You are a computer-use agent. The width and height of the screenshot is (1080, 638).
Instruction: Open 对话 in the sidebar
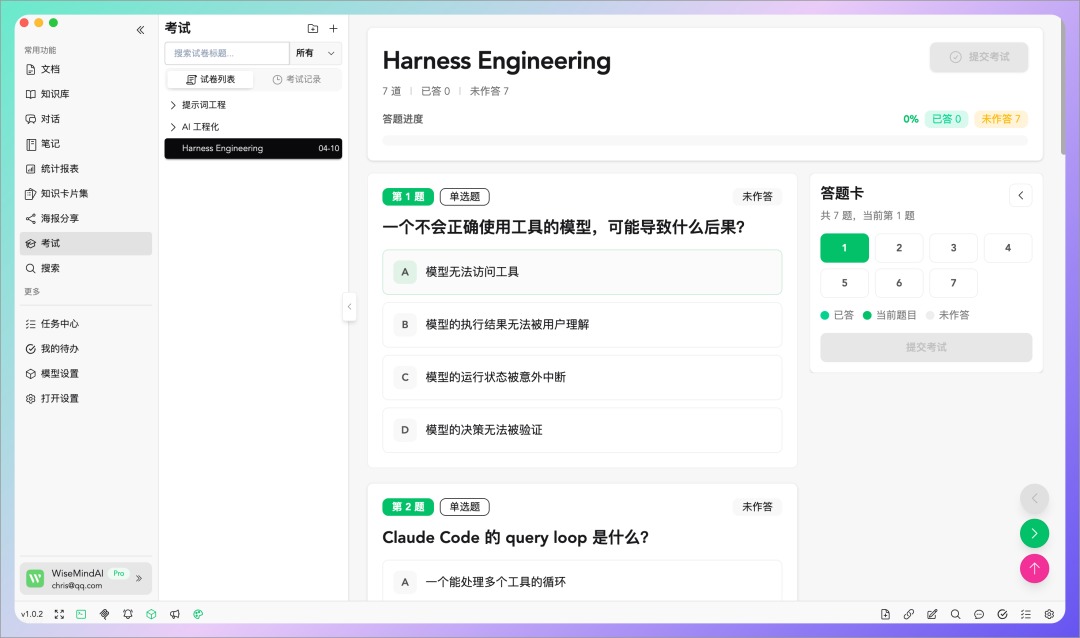point(85,119)
